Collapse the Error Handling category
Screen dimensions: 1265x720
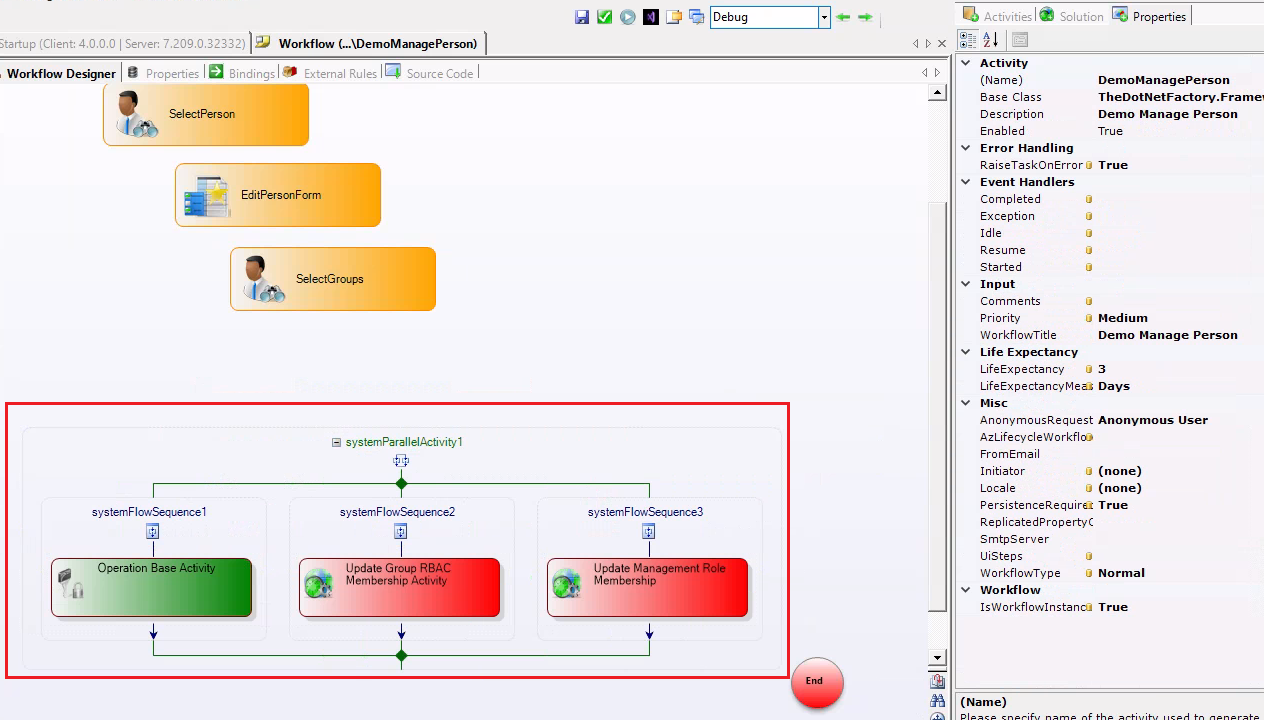coord(966,148)
